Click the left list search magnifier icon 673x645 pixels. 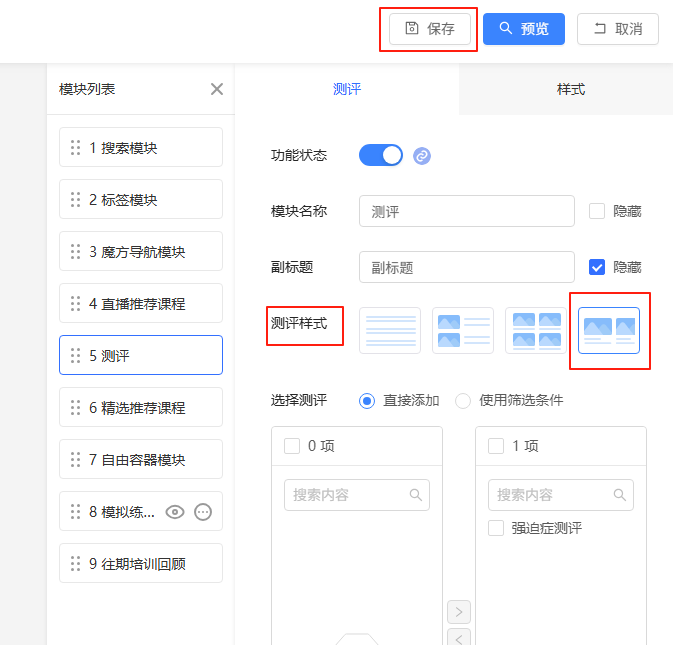[415, 495]
